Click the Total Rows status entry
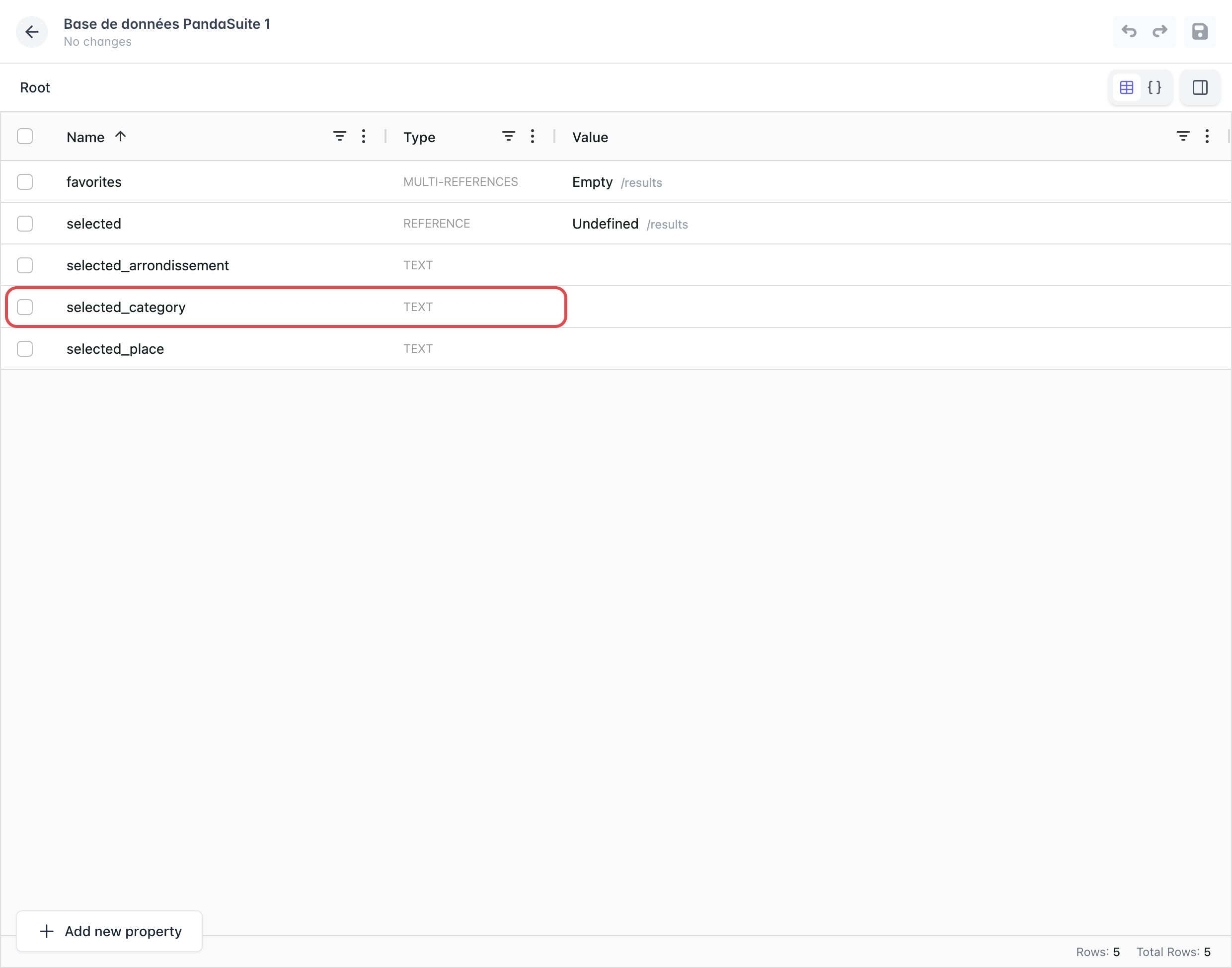Screen dimensions: 1232x968 [x=1173, y=952]
